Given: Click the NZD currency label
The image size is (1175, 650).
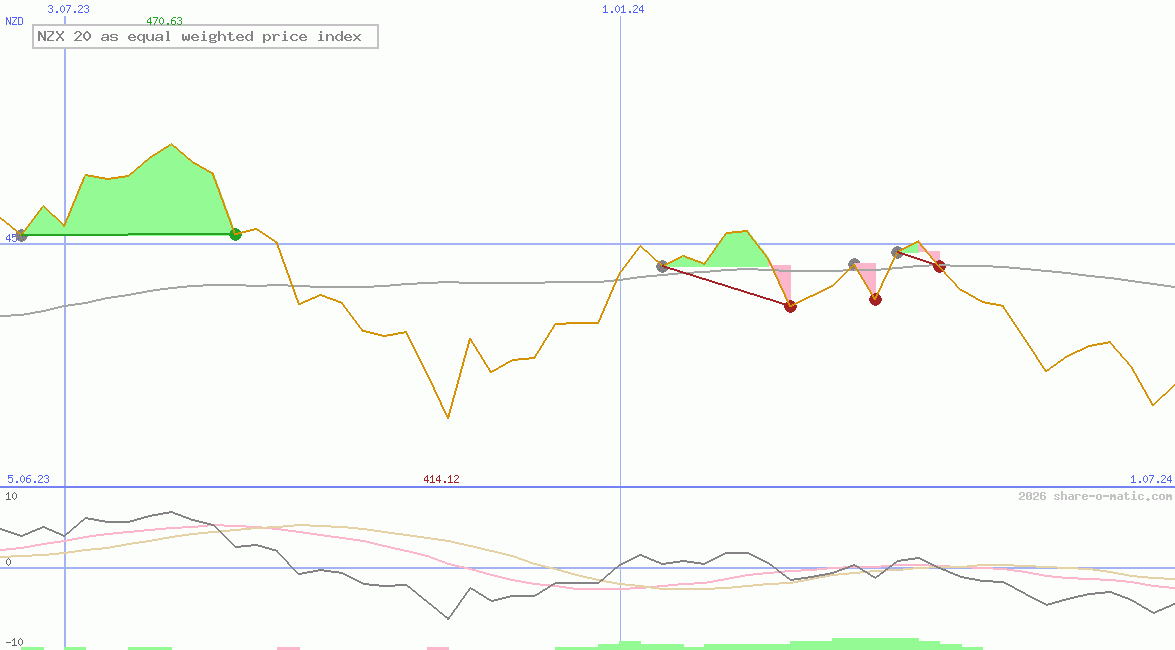Looking at the screenshot, I should pos(14,21).
